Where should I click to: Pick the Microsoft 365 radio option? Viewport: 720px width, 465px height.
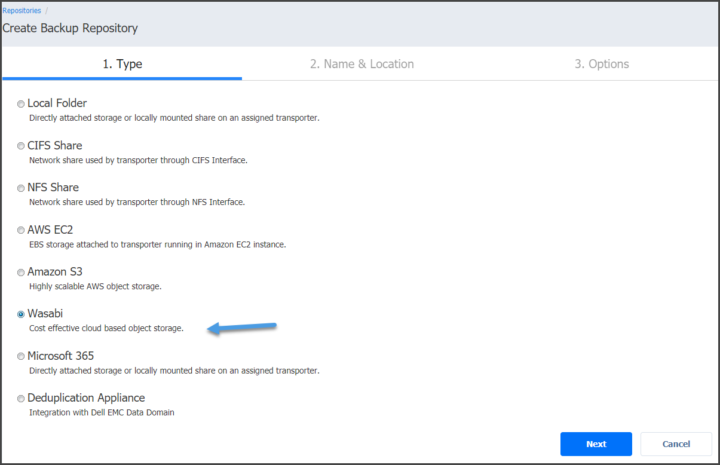21,356
